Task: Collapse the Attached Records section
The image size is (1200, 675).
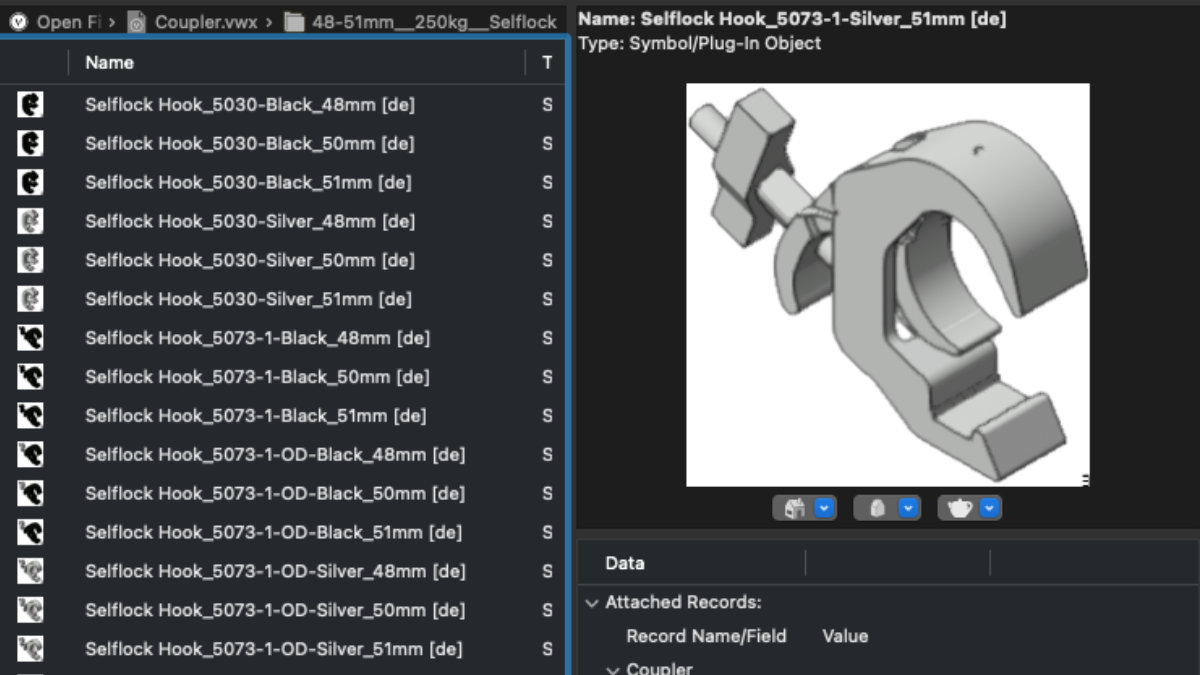Action: tap(592, 603)
